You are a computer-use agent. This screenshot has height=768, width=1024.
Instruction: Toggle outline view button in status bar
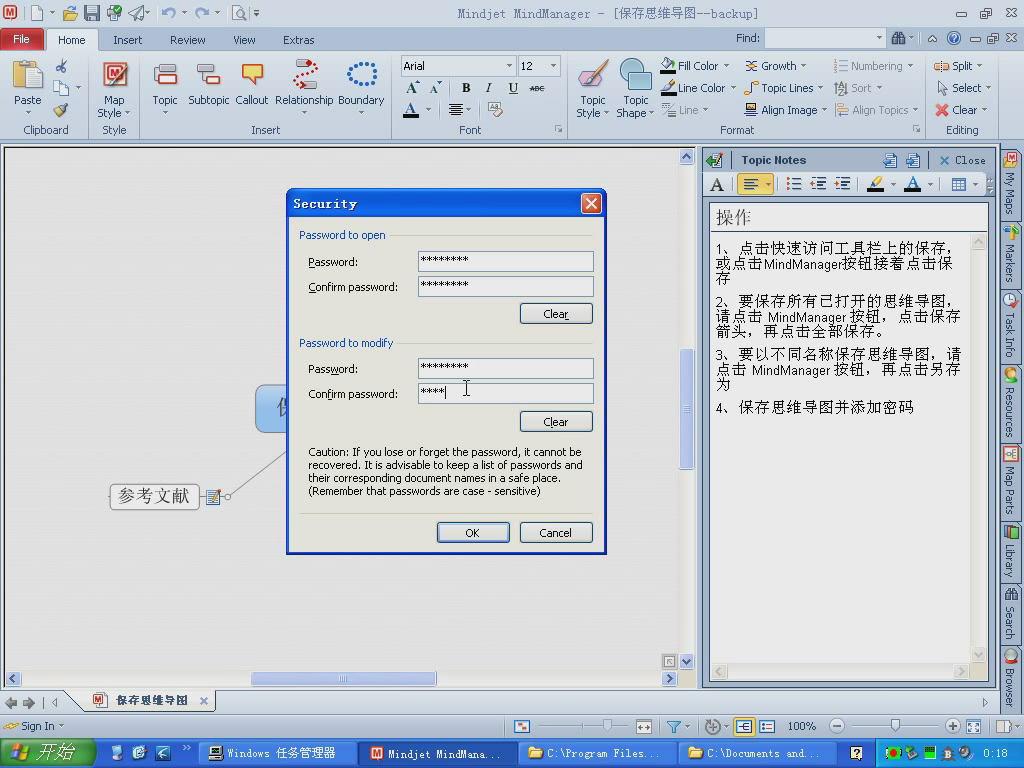pyautogui.click(x=767, y=726)
